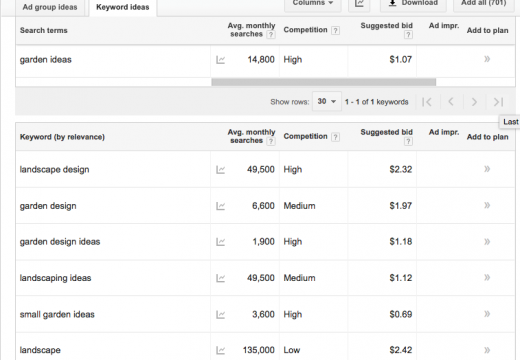The image size is (520, 360).
Task: Click the 3,600 monthly searches value
Action: (263, 314)
